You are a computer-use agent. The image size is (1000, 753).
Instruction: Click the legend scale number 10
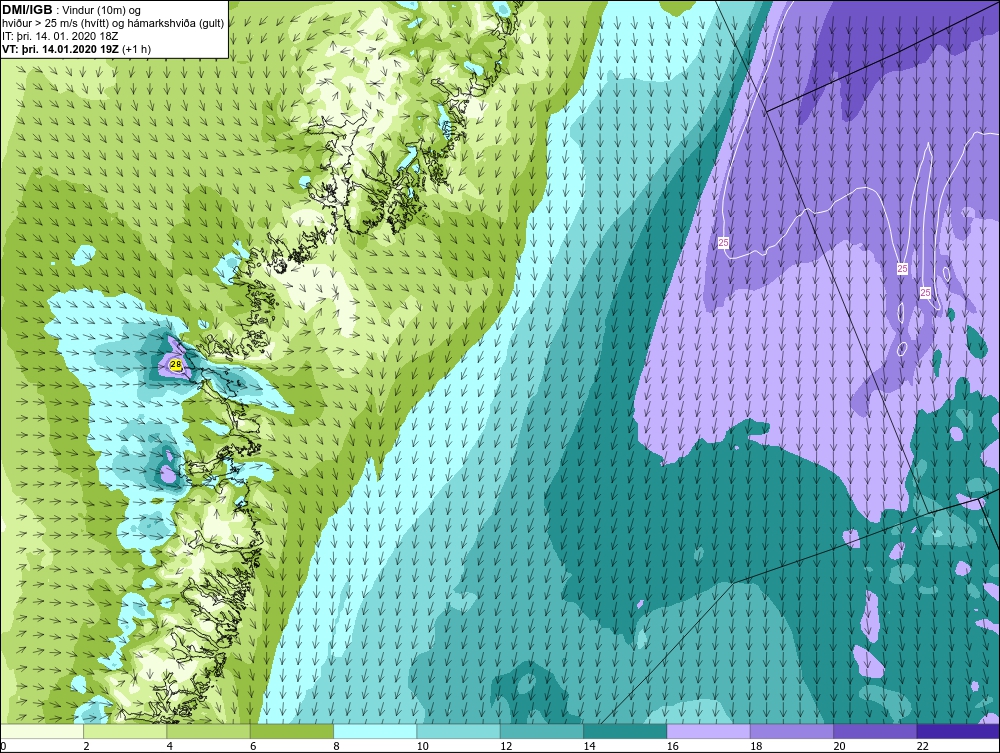[x=422, y=747]
